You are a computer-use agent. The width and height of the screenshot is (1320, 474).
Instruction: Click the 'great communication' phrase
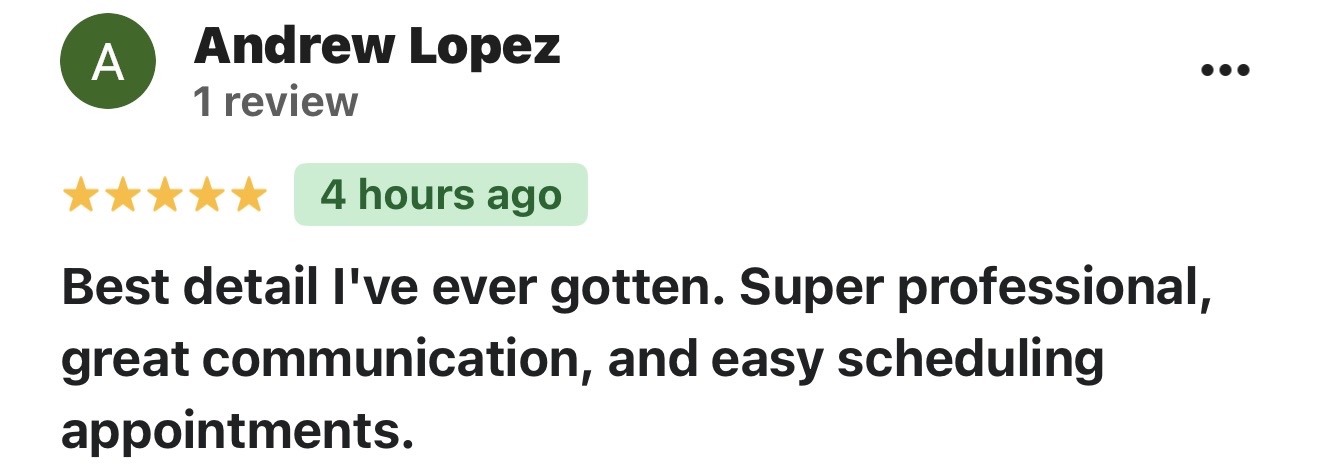[x=320, y=361]
